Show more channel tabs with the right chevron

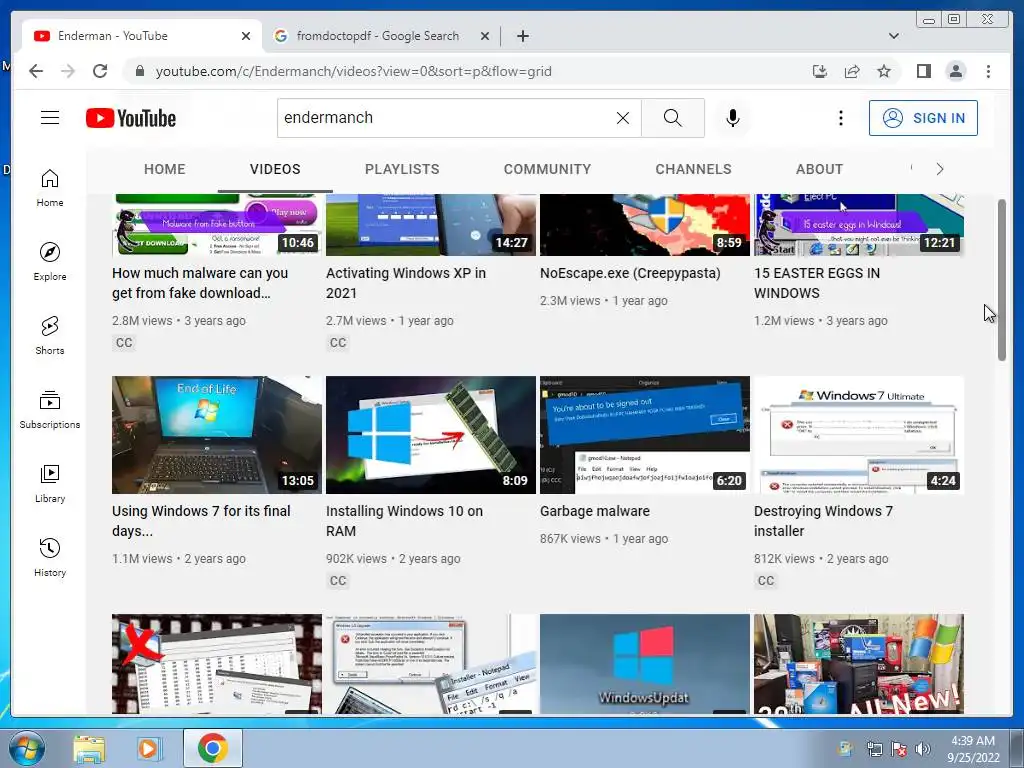tap(940, 169)
